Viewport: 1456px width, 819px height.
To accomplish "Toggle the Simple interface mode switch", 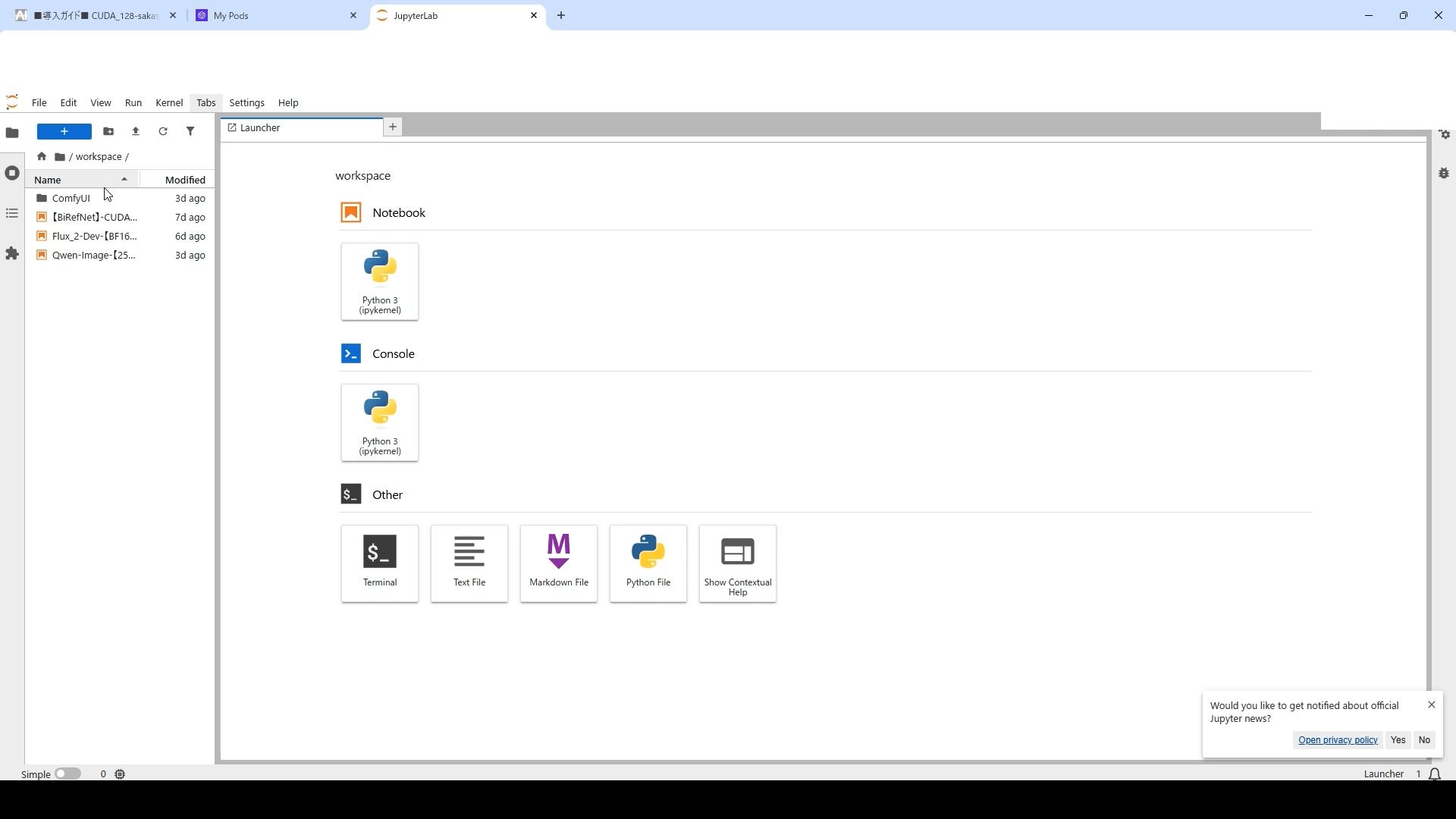I will tap(67, 774).
